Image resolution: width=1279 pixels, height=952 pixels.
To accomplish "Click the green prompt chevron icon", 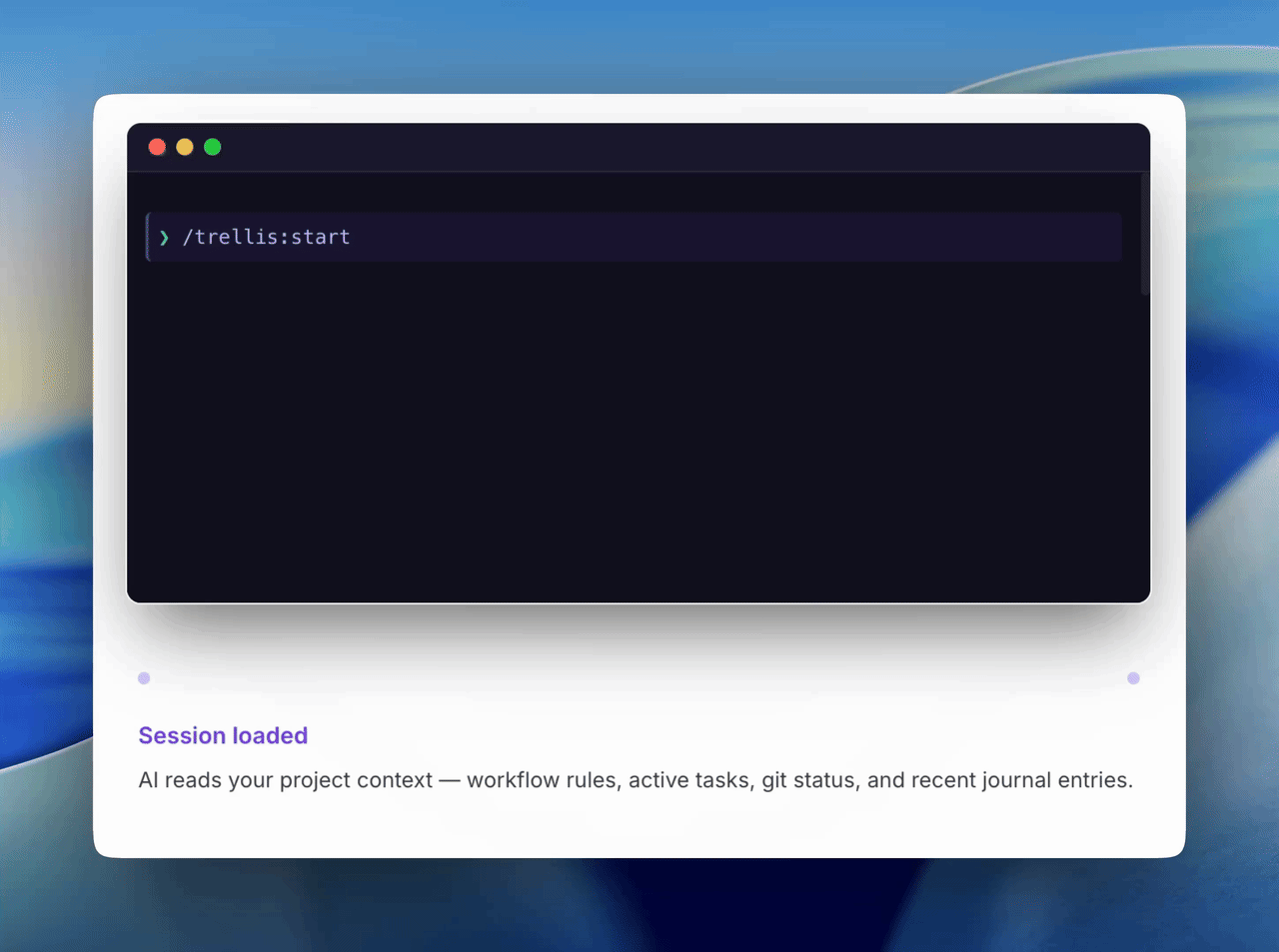I will click(x=164, y=238).
